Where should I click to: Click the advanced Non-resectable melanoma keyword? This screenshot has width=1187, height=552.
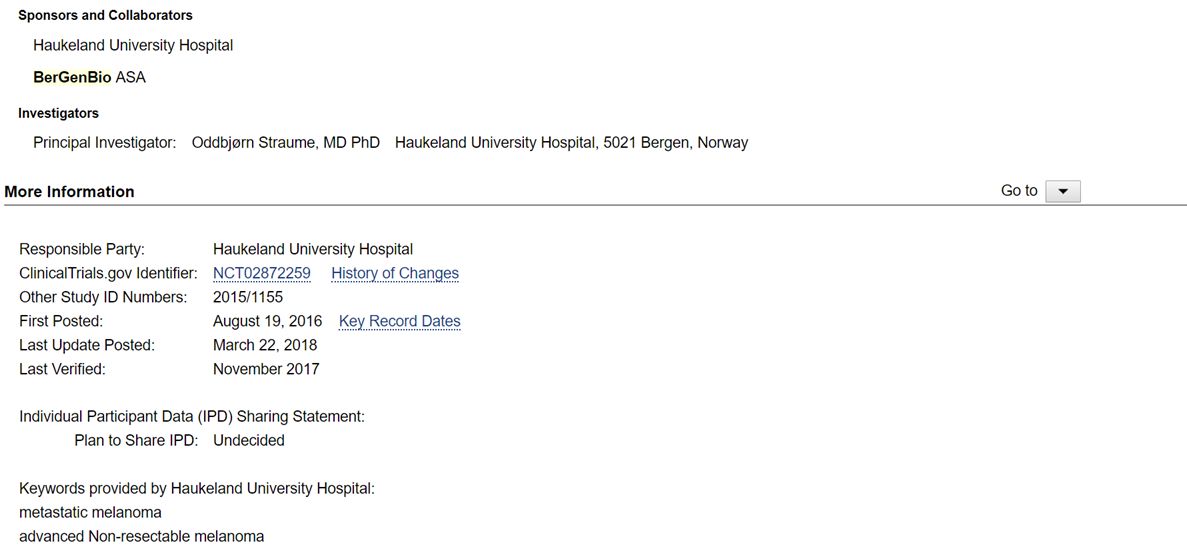[x=142, y=537]
